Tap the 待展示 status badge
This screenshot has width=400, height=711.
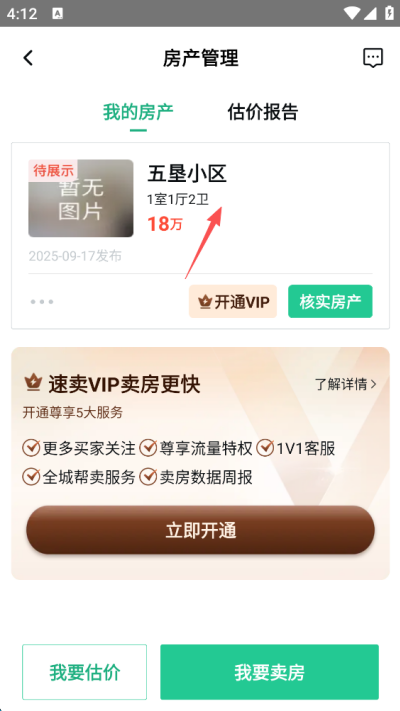tap(53, 170)
